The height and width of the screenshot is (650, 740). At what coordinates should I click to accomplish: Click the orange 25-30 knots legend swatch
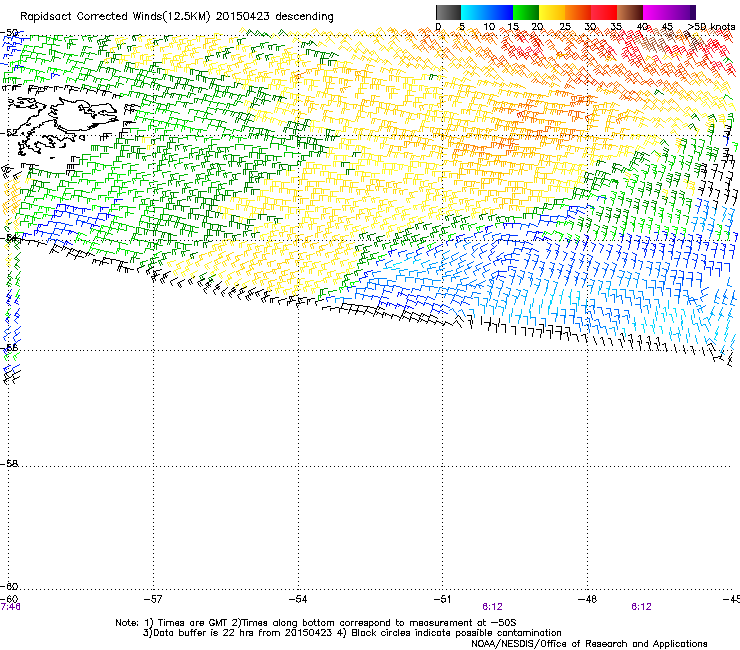(x=578, y=12)
